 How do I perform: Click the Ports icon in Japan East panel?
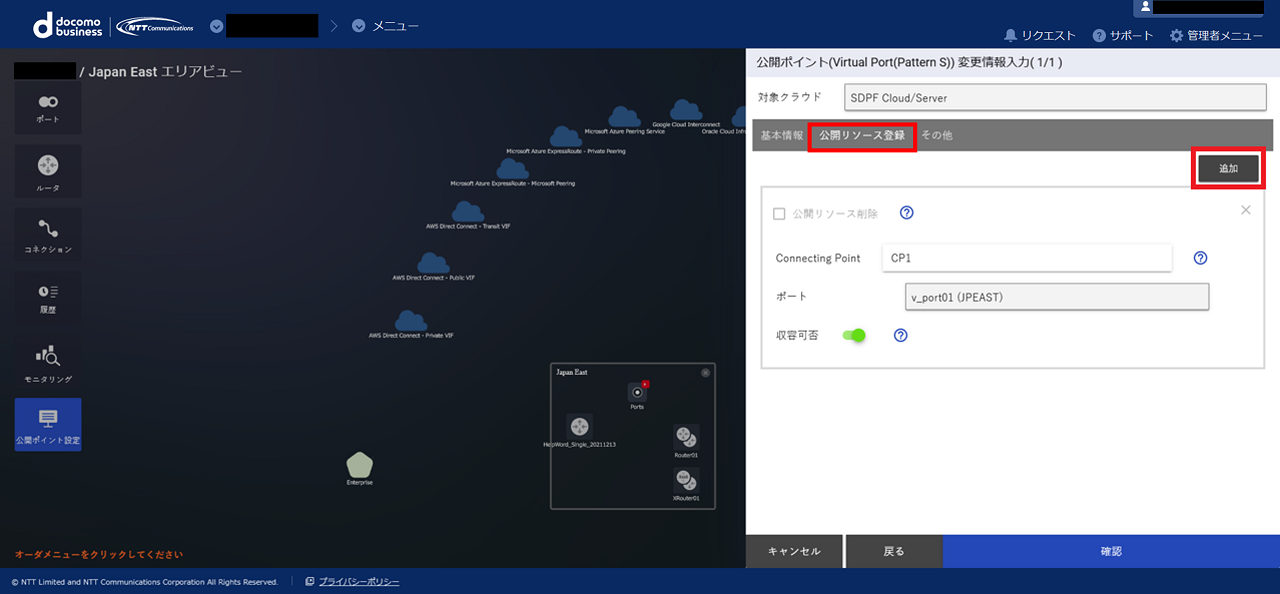(637, 391)
